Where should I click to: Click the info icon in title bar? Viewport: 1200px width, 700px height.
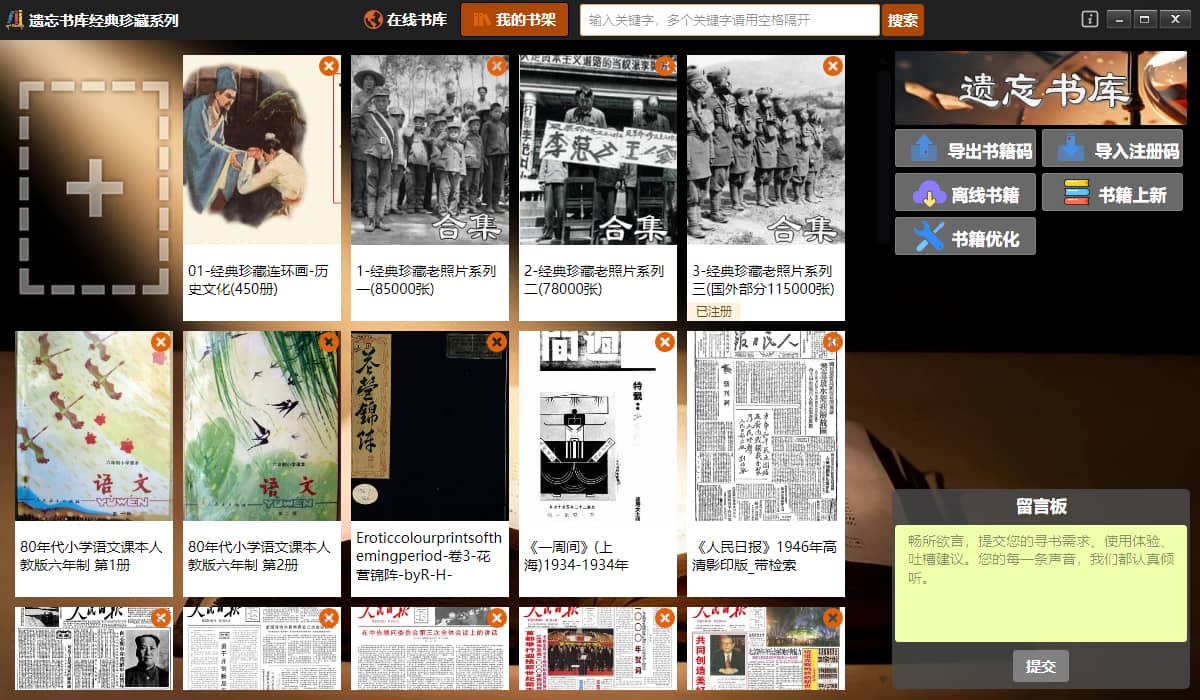[x=1090, y=19]
